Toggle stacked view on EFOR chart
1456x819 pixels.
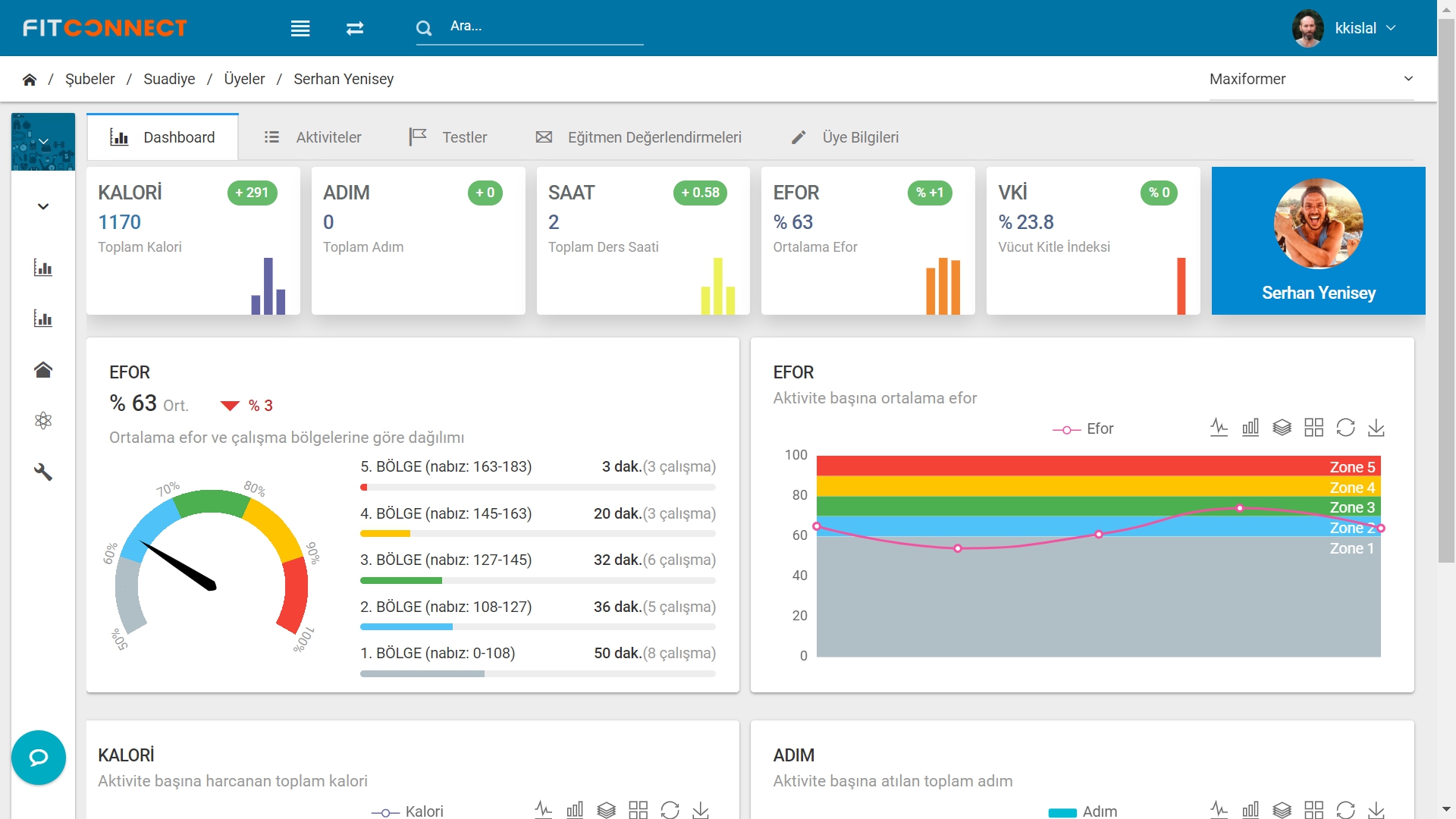coord(1282,428)
